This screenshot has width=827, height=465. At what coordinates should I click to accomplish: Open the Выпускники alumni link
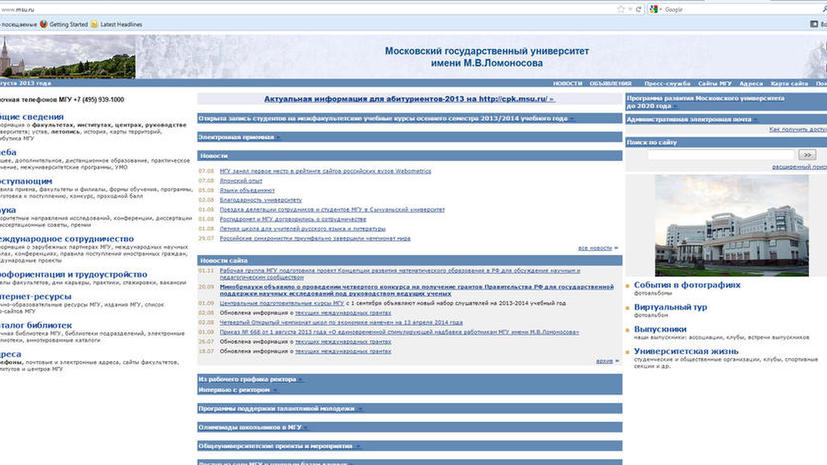660,329
